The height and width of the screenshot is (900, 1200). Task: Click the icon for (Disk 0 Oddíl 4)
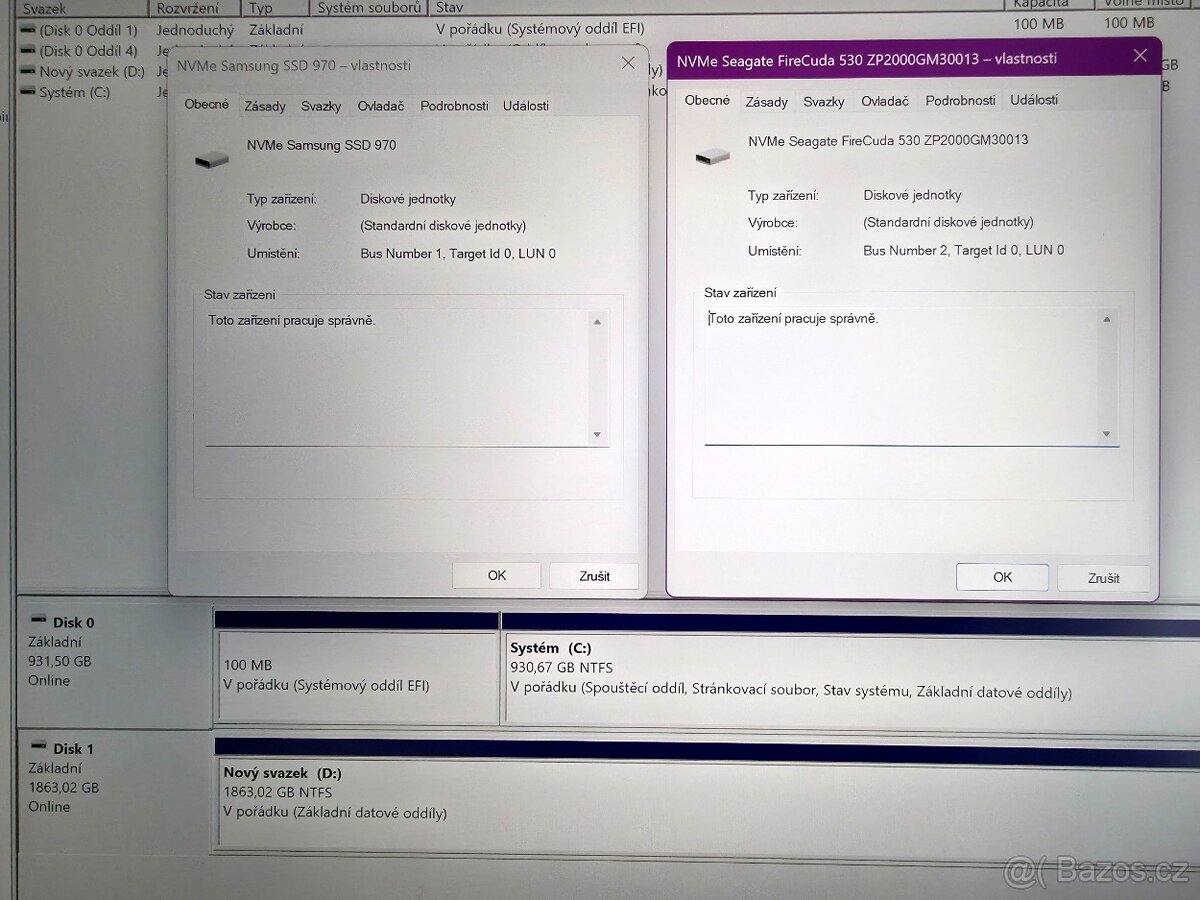[x=26, y=50]
